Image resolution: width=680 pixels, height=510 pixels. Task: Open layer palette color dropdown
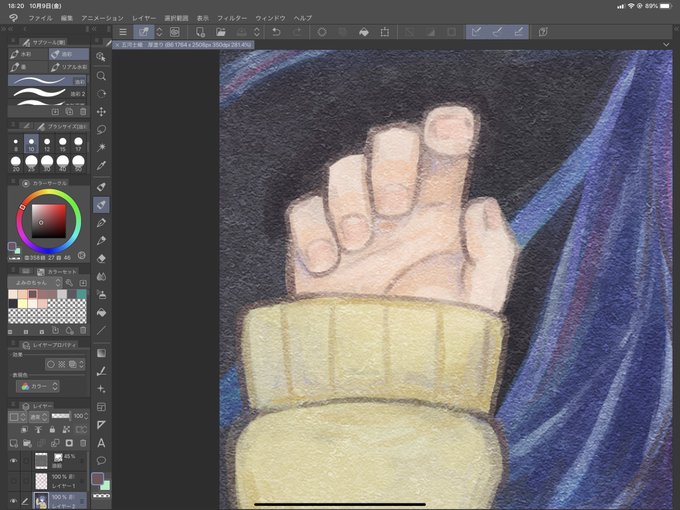[18, 416]
